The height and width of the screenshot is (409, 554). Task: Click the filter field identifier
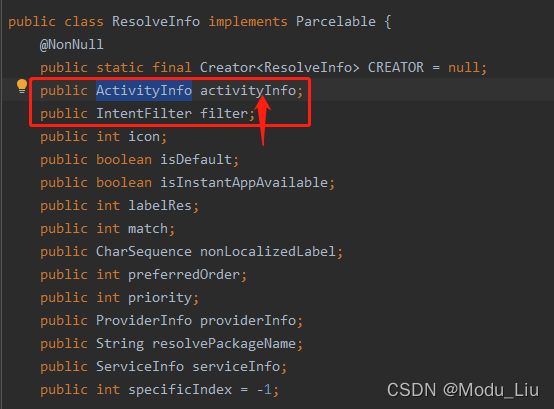224,113
